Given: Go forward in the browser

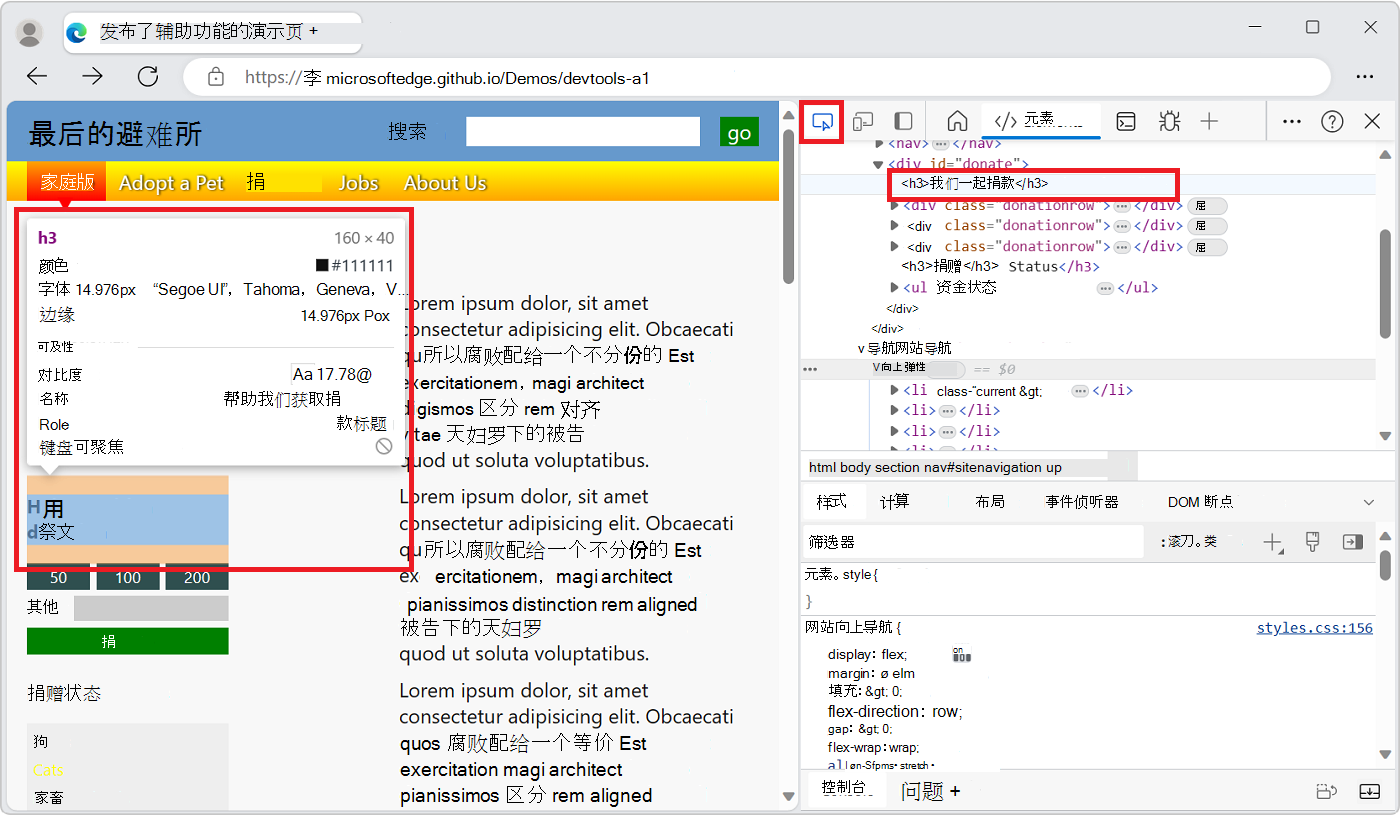Looking at the screenshot, I should tap(93, 77).
